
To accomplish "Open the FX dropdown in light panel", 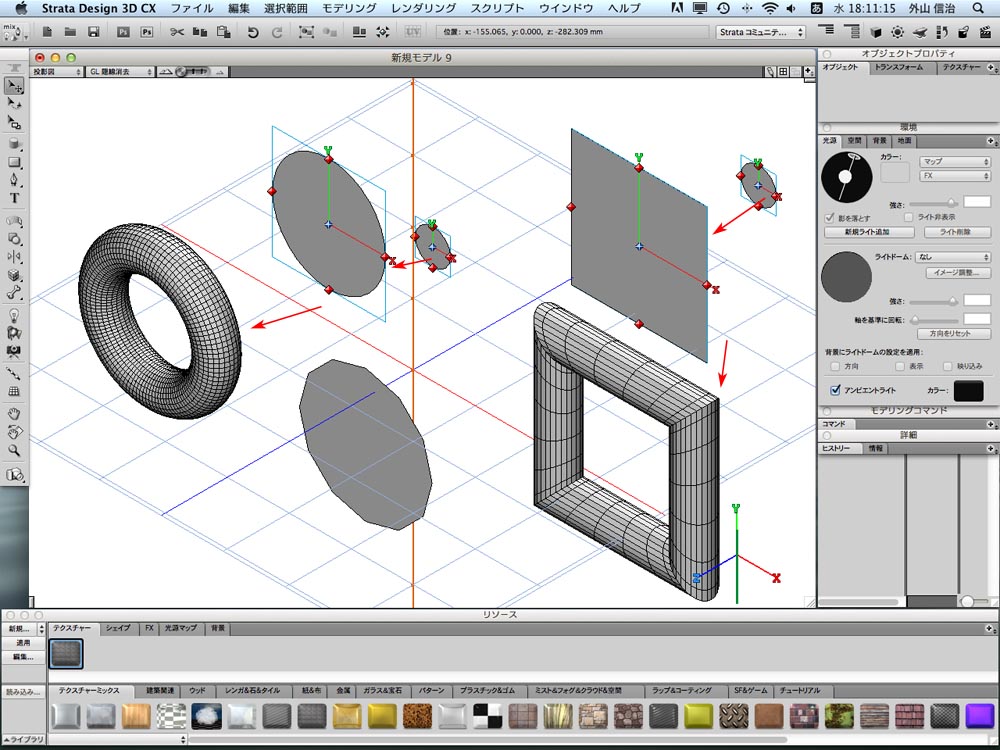I will [x=954, y=175].
